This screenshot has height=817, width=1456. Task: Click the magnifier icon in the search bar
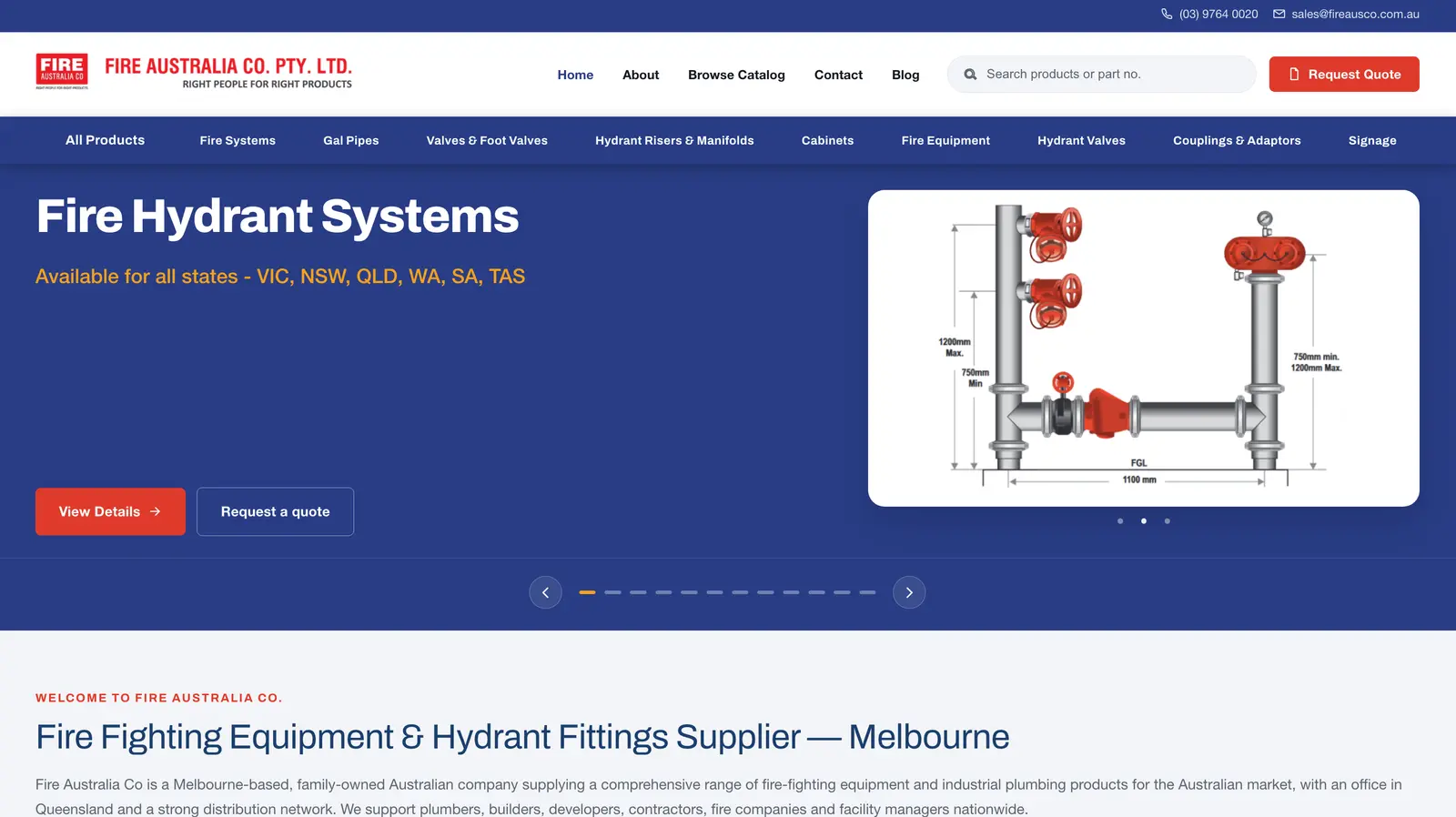(970, 75)
